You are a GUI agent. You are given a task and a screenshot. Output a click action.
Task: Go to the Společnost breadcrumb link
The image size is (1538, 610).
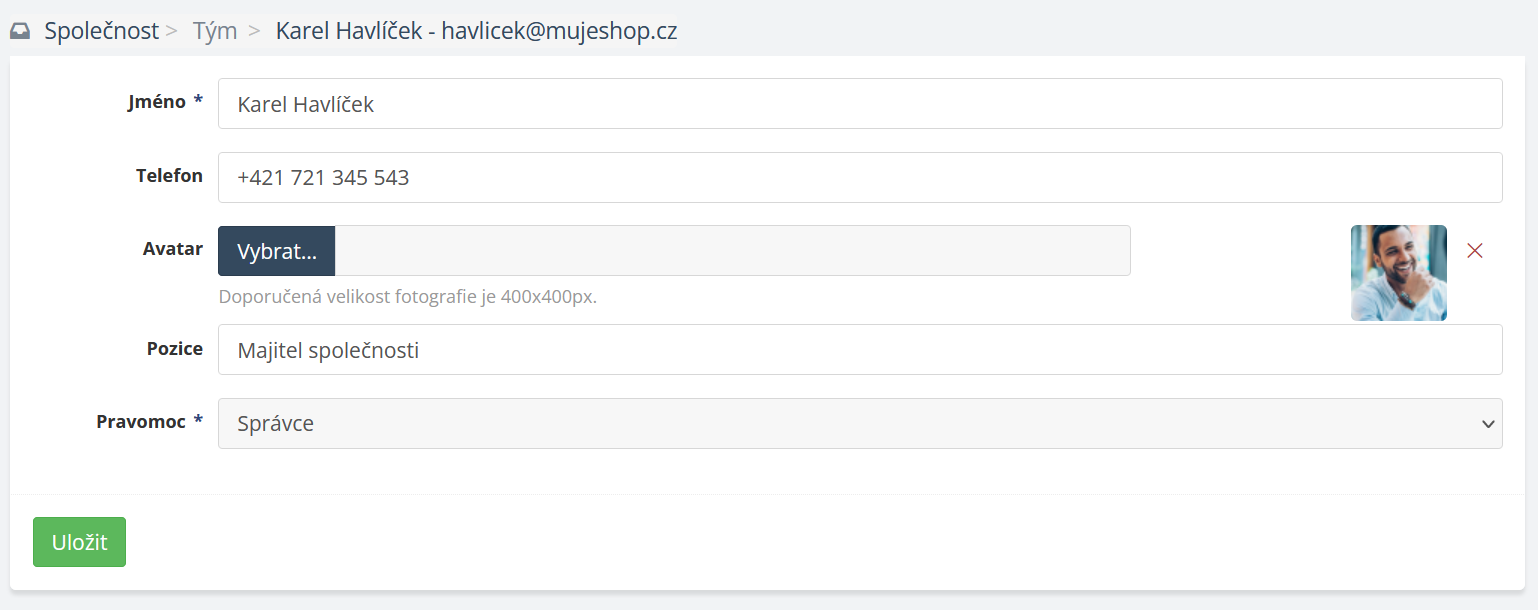coord(101,31)
